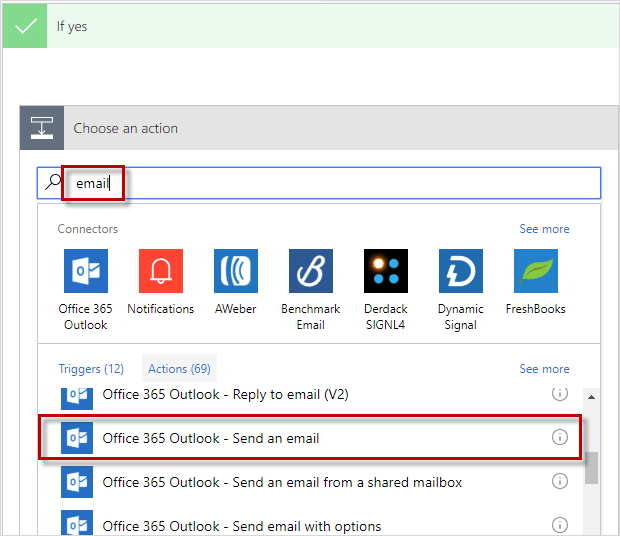This screenshot has height=536, width=620.
Task: Show info for shared mailbox email action
Action: coord(560,481)
